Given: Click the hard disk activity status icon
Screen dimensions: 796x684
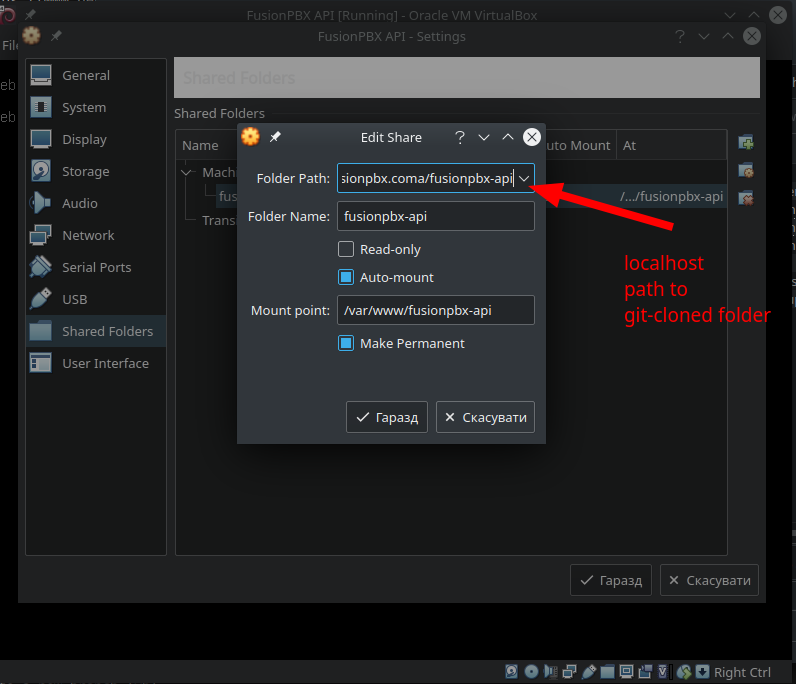Looking at the screenshot, I should (x=512, y=672).
